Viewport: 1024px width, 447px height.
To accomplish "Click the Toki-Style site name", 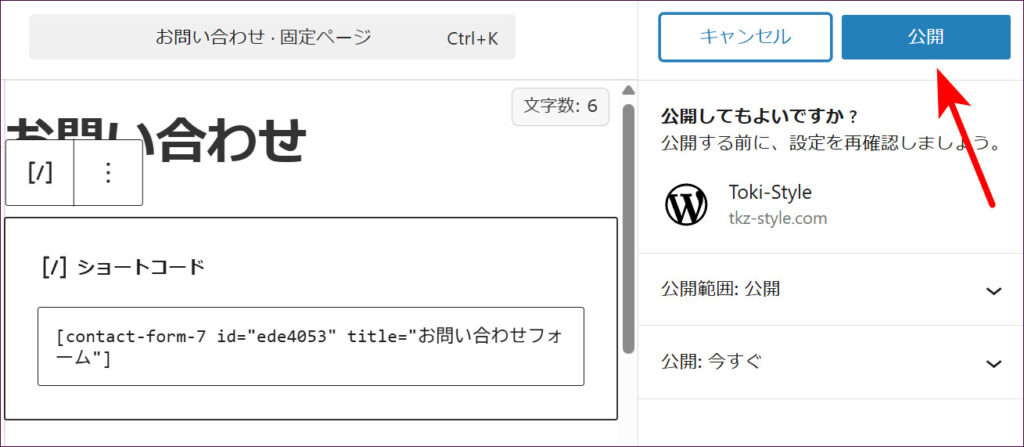I will (x=770, y=193).
